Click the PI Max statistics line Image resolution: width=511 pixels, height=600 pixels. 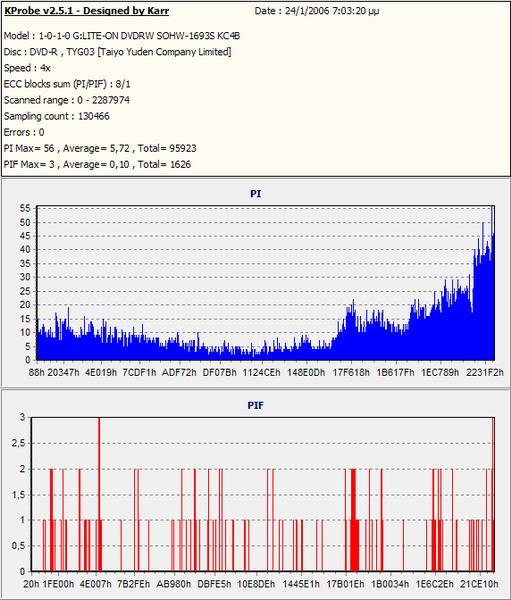pyautogui.click(x=100, y=148)
